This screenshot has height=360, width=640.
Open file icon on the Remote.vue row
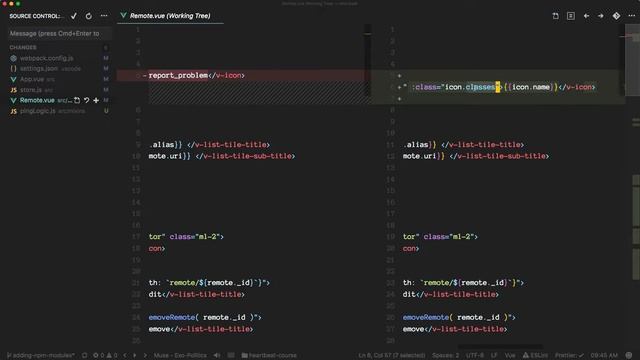coord(77,100)
